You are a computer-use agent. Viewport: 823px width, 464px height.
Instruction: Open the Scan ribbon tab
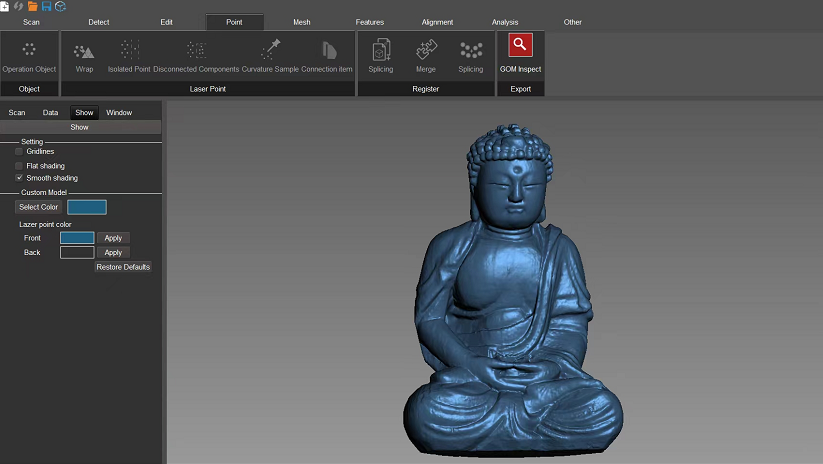point(31,22)
